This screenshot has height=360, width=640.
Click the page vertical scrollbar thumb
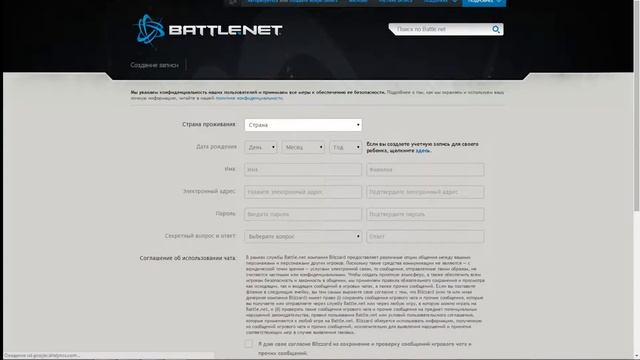click(x=636, y=106)
